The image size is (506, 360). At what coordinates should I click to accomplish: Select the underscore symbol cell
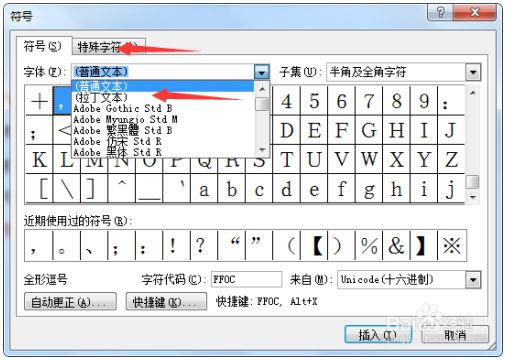149,188
